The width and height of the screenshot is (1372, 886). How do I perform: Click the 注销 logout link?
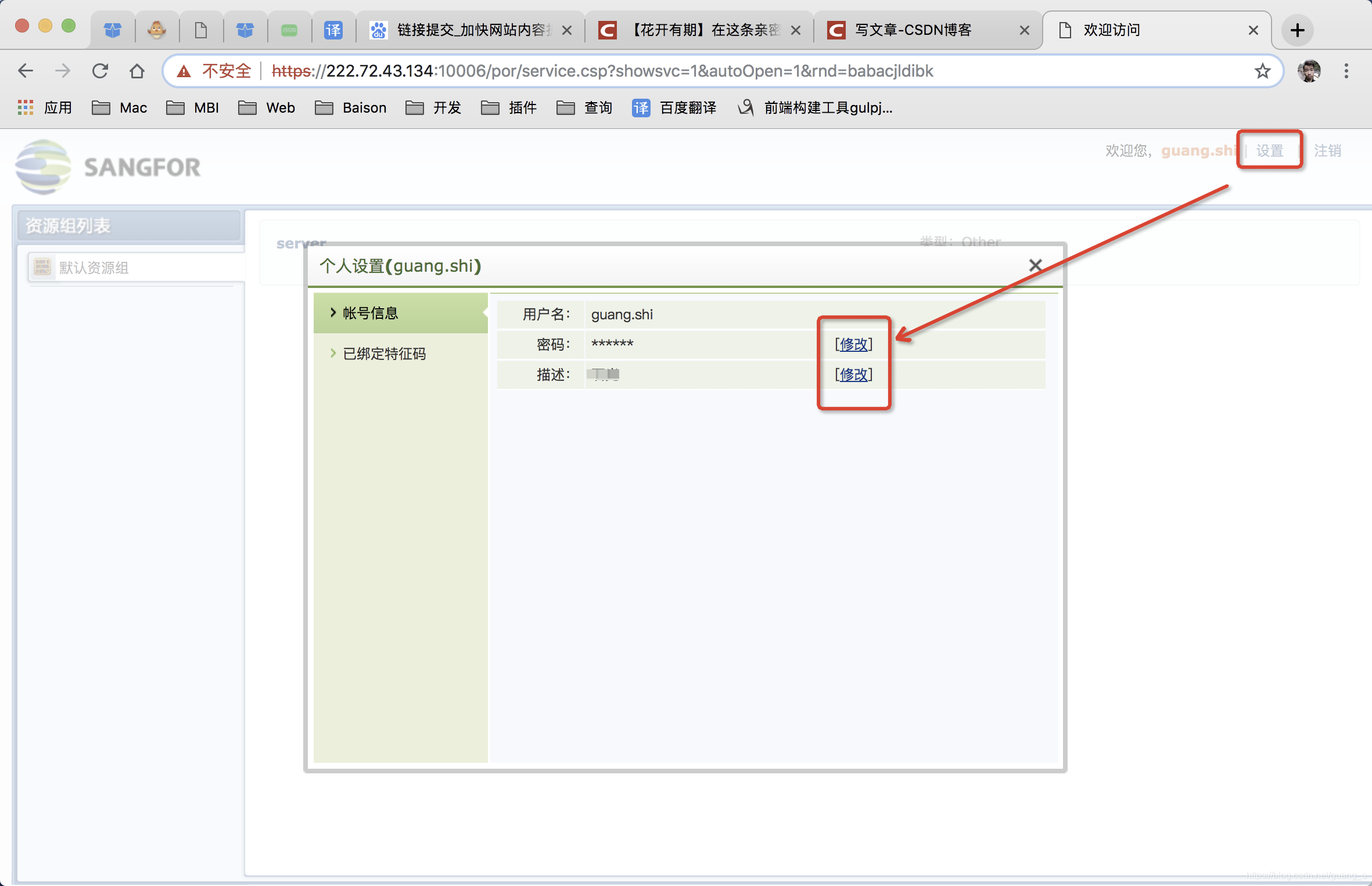point(1327,151)
